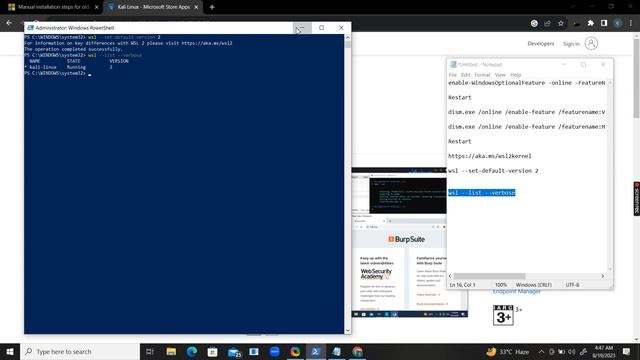Click the taskbar search box
Screen dimensions: 640x360
80,351
